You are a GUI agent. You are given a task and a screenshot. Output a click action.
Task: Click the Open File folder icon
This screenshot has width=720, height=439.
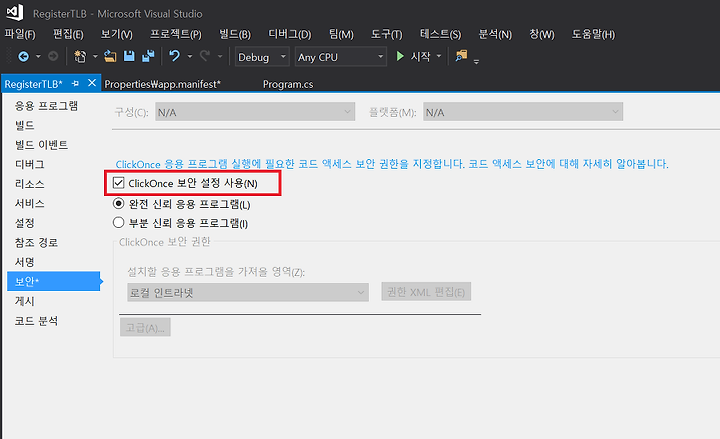(110, 56)
